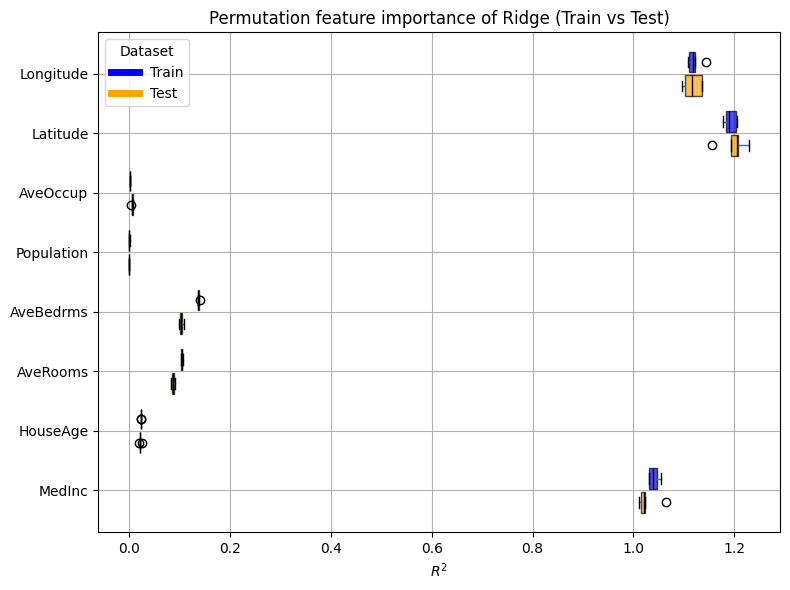Click the R² x-axis label
Viewport: 790px width, 590px height.
[439, 570]
